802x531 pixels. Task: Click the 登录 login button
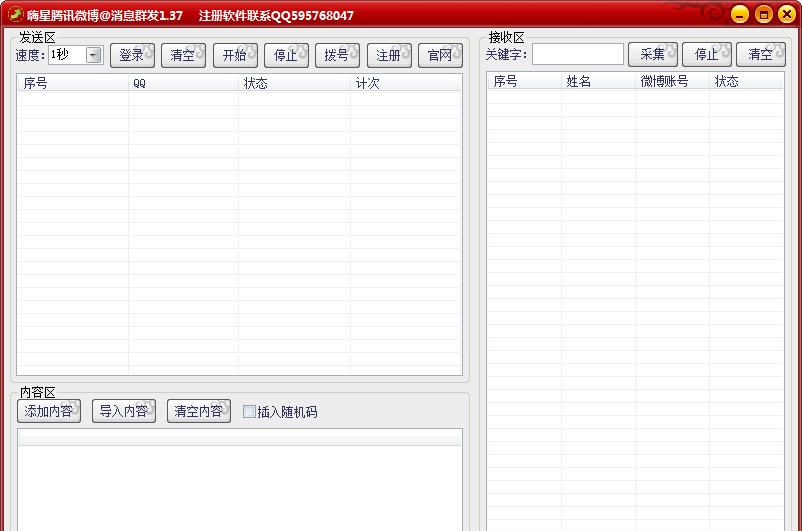point(132,55)
